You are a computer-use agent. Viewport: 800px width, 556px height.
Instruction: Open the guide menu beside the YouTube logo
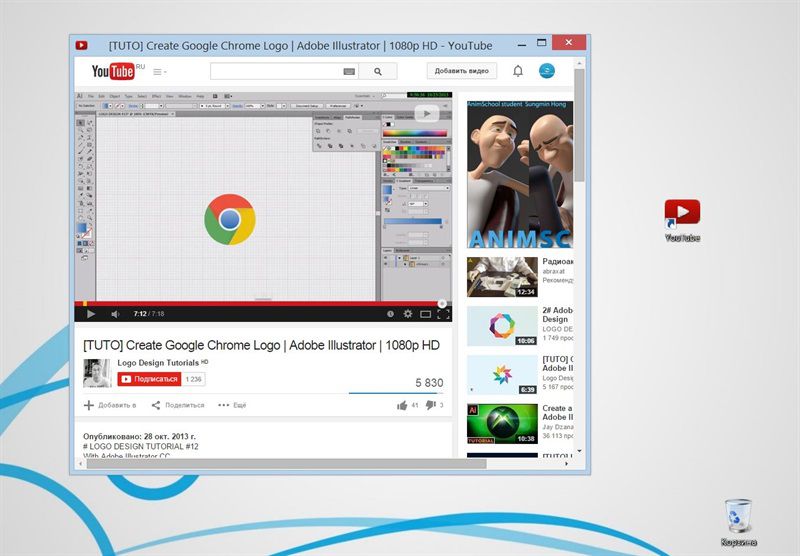click(x=160, y=72)
